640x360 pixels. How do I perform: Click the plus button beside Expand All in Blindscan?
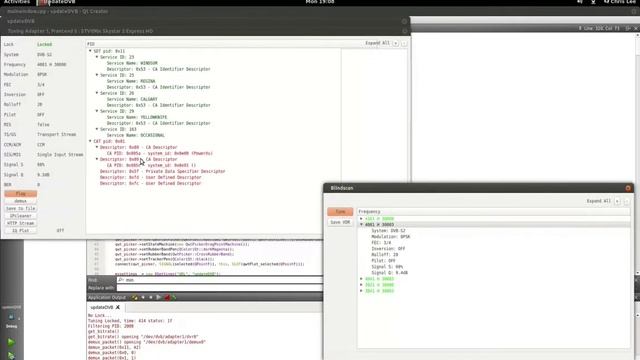(617, 201)
